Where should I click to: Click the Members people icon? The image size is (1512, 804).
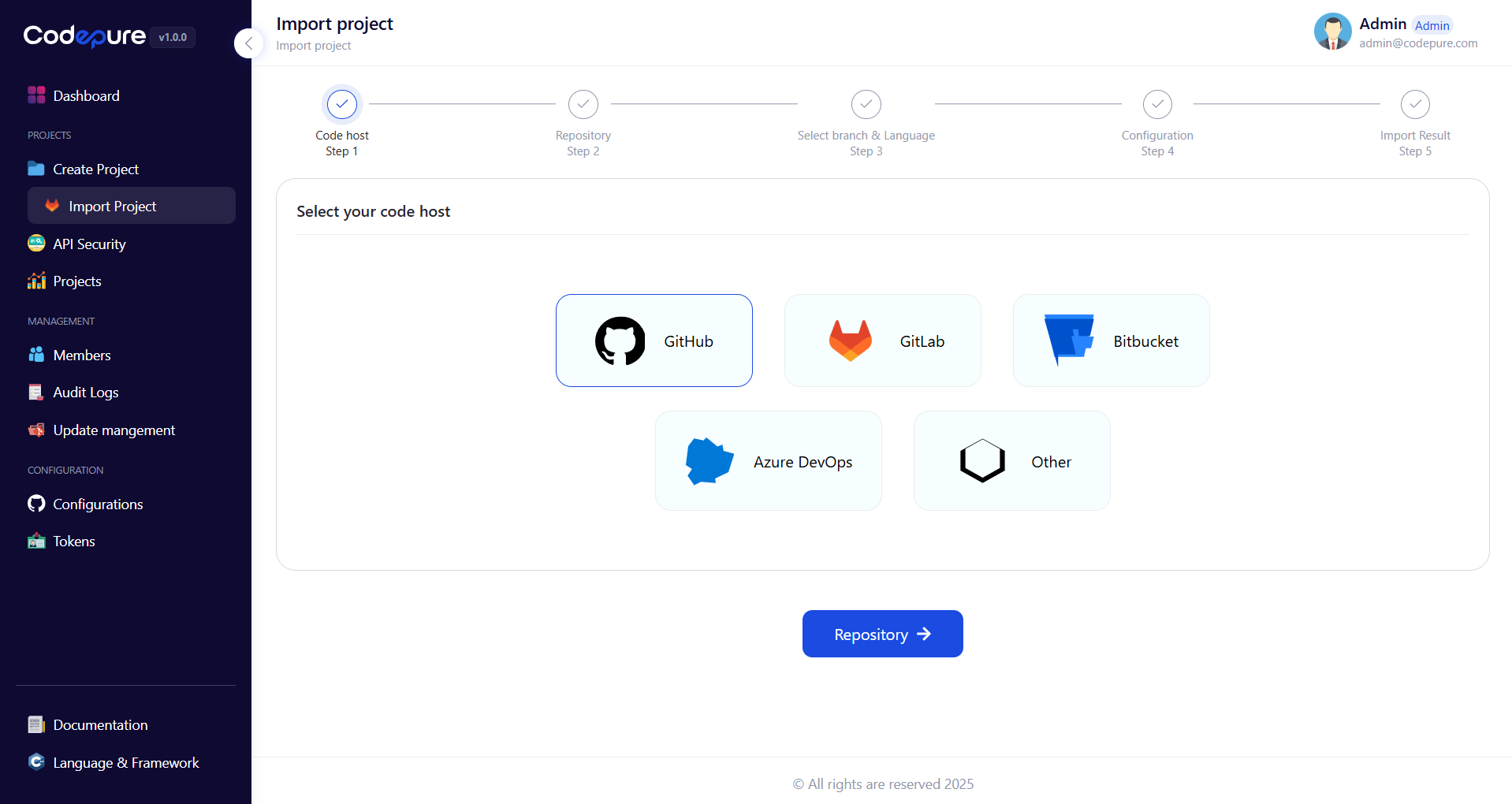click(36, 355)
